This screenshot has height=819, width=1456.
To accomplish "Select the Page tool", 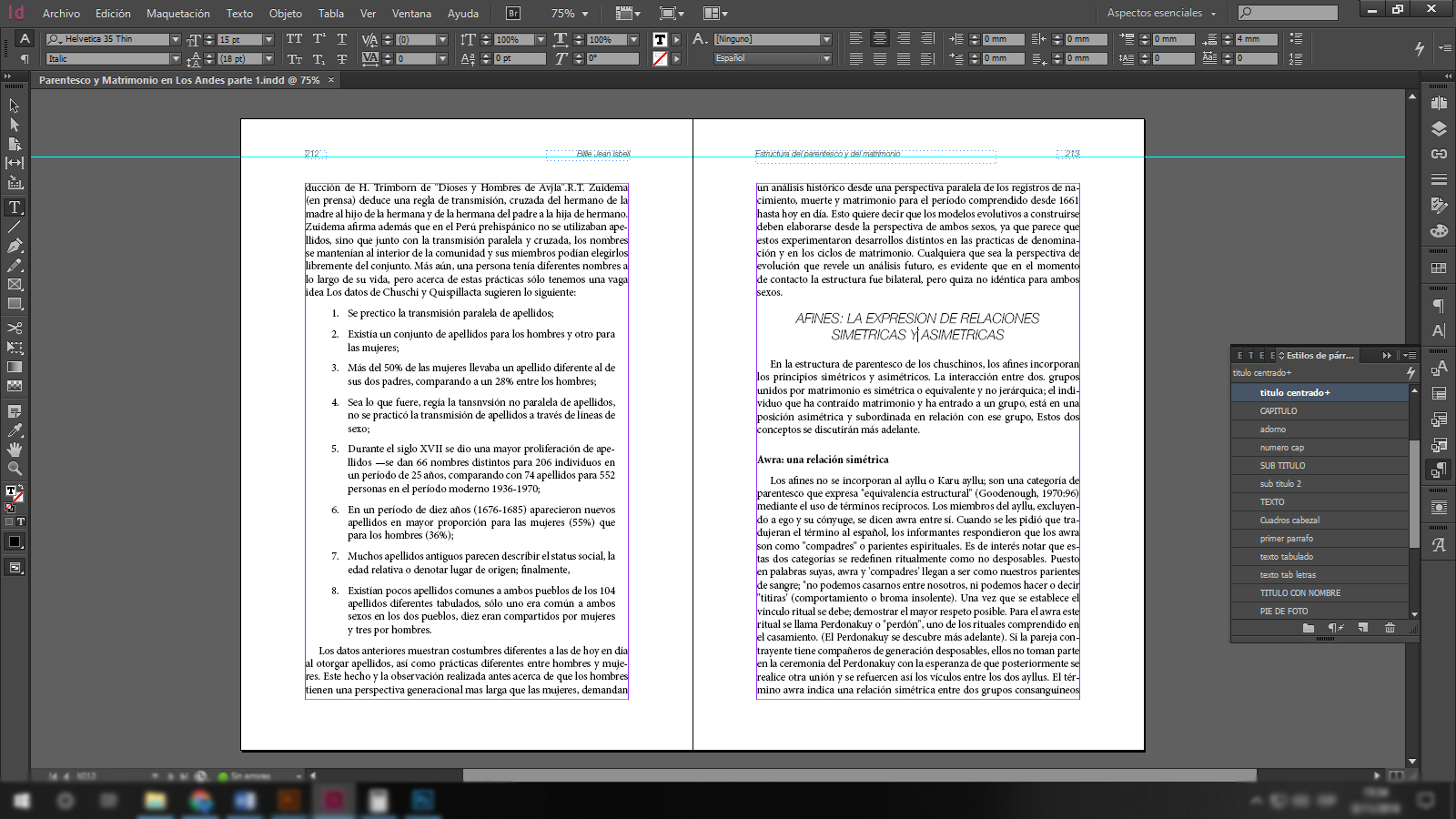I will (15, 144).
